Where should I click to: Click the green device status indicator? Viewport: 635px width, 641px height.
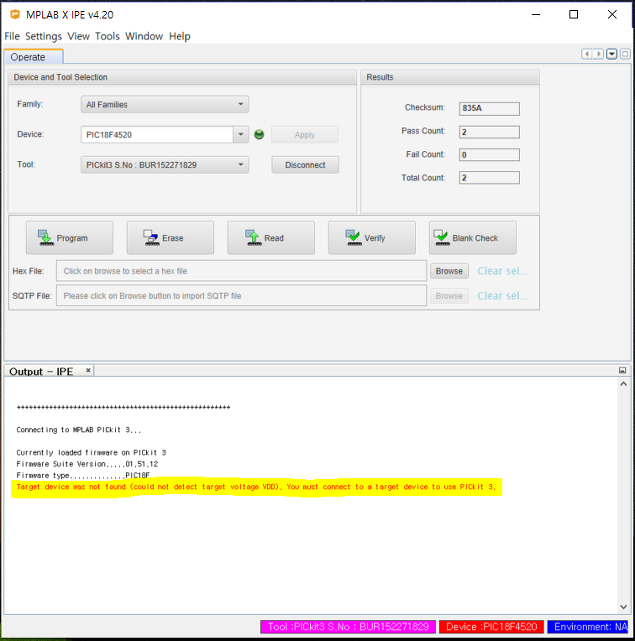point(259,134)
